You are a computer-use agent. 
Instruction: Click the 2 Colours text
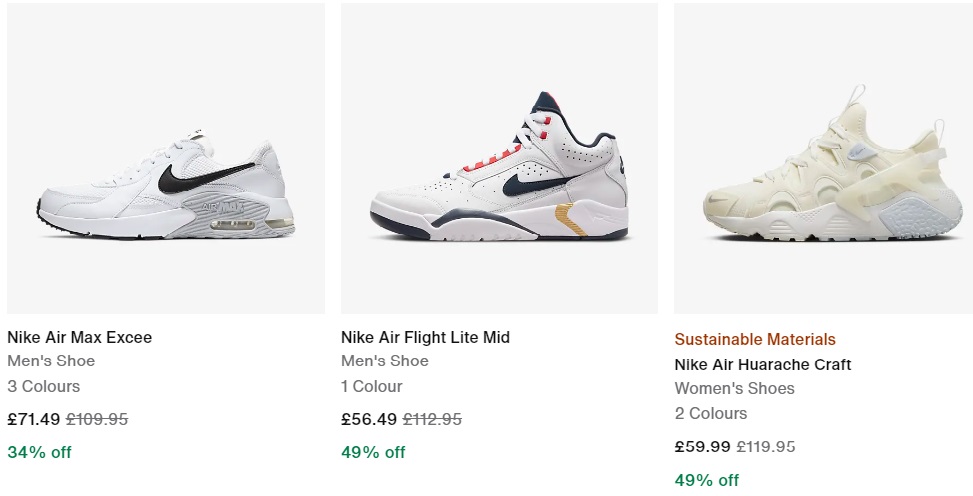[711, 413]
